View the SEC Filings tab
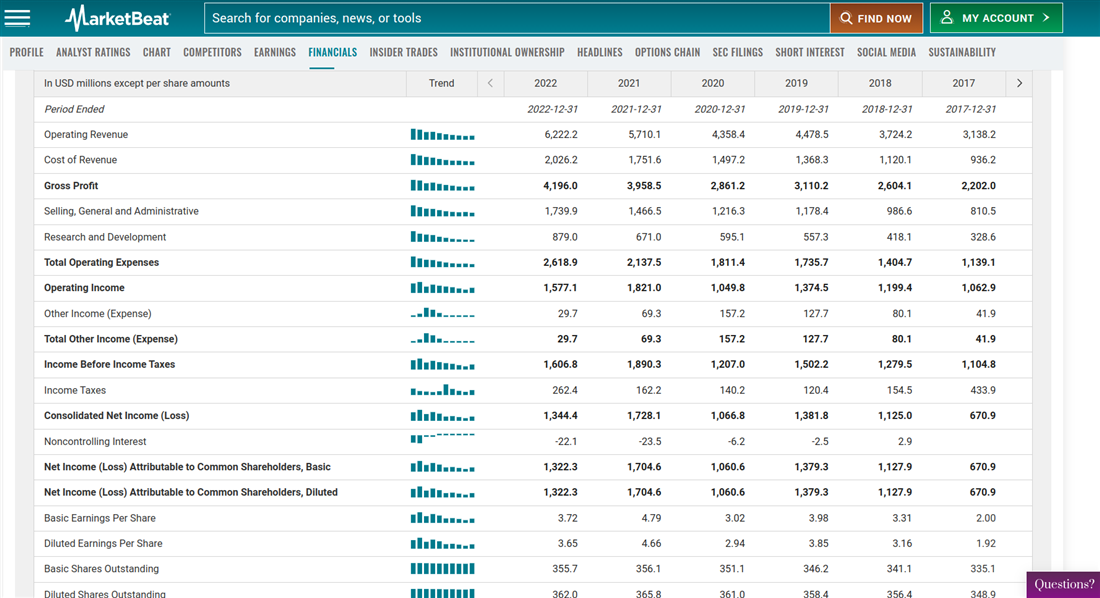The width and height of the screenshot is (1100, 598). [x=737, y=52]
